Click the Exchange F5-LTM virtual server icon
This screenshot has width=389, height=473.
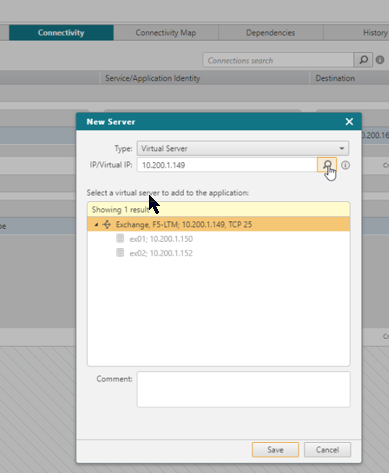pyautogui.click(x=107, y=224)
